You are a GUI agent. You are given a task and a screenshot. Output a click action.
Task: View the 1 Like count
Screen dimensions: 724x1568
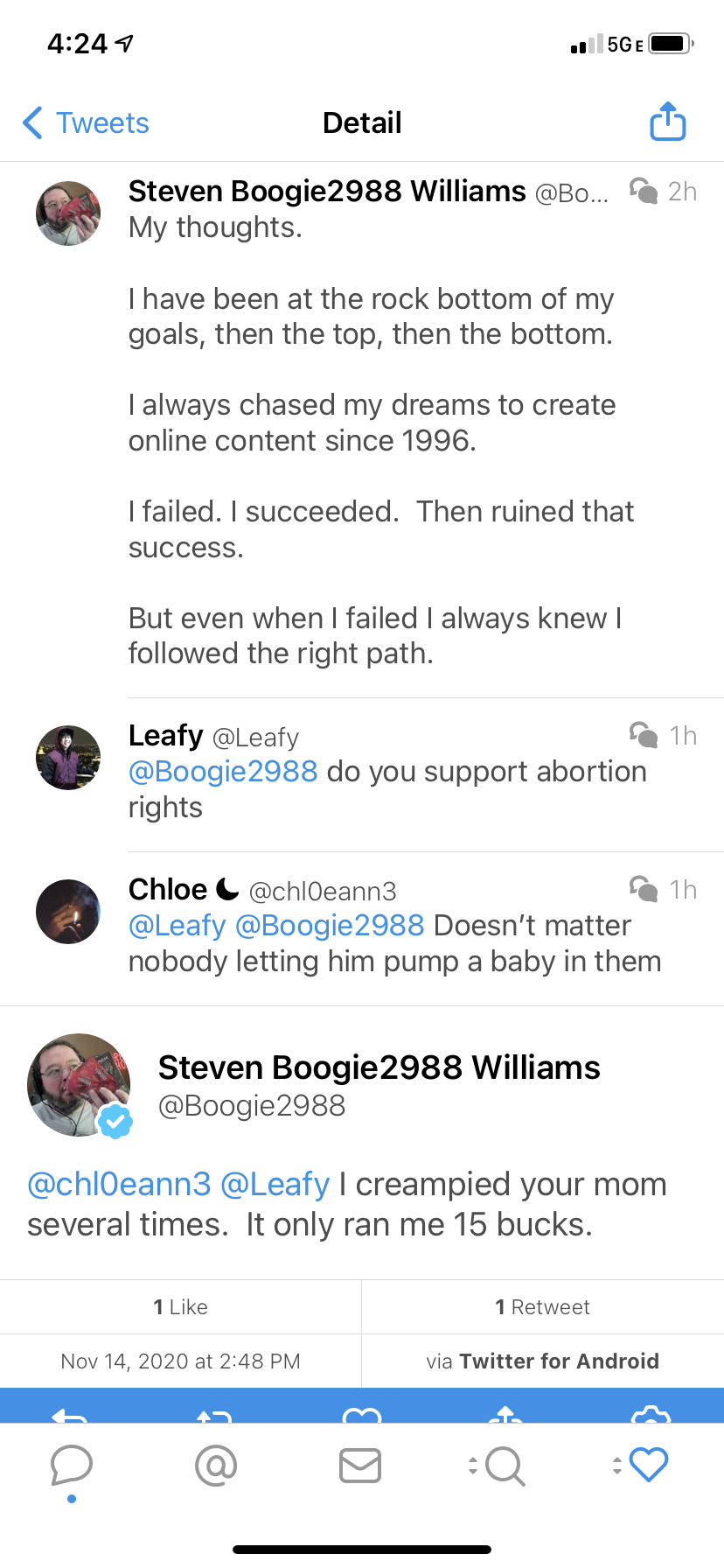click(180, 1307)
